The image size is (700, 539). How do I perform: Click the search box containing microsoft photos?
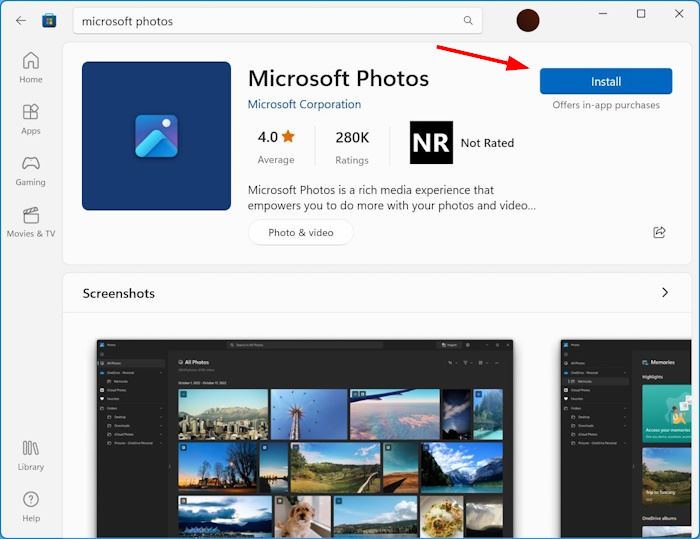(x=278, y=21)
